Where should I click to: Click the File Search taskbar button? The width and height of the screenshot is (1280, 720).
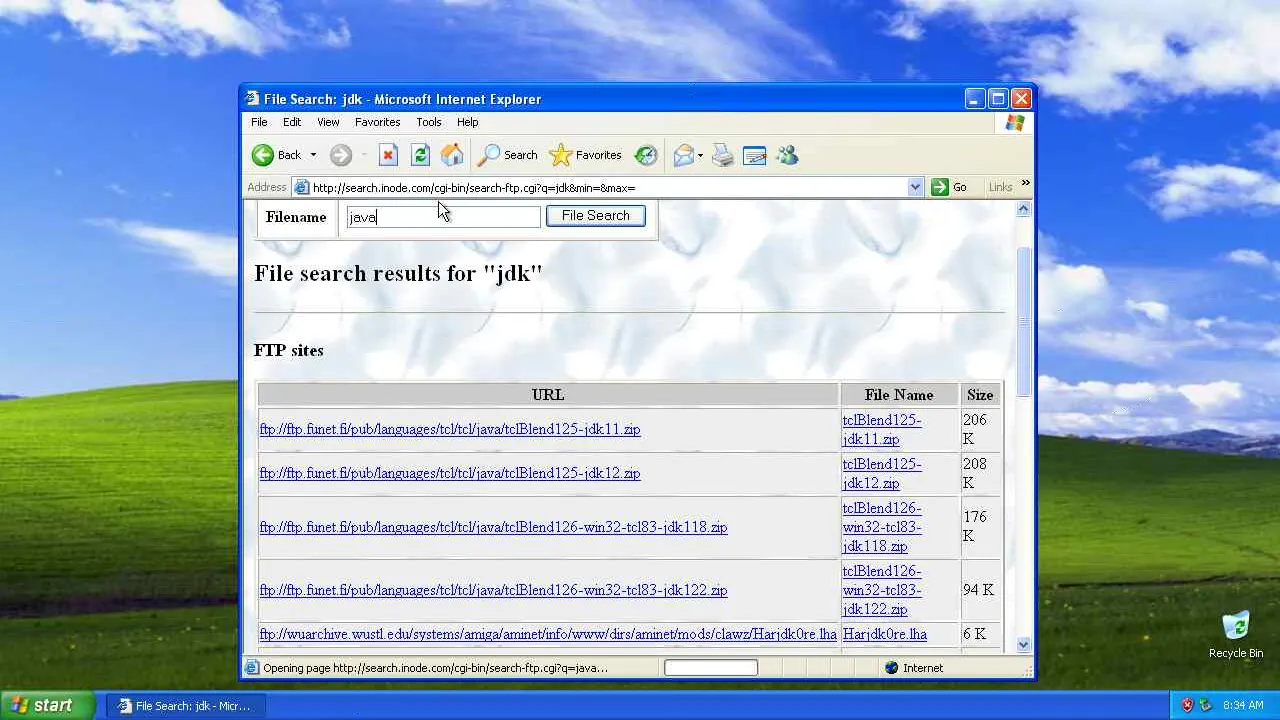click(x=185, y=706)
